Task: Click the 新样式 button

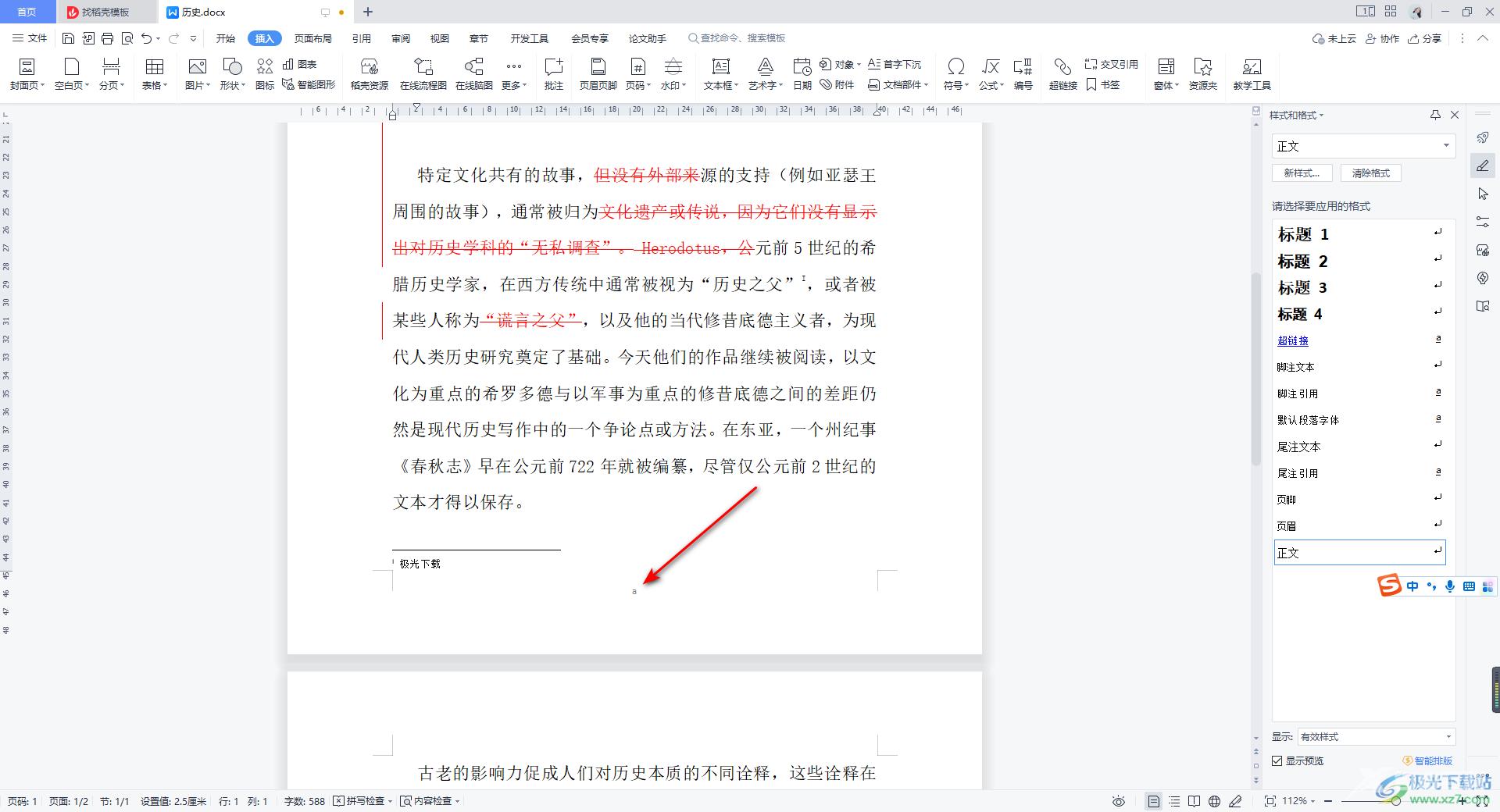Action: [1302, 173]
